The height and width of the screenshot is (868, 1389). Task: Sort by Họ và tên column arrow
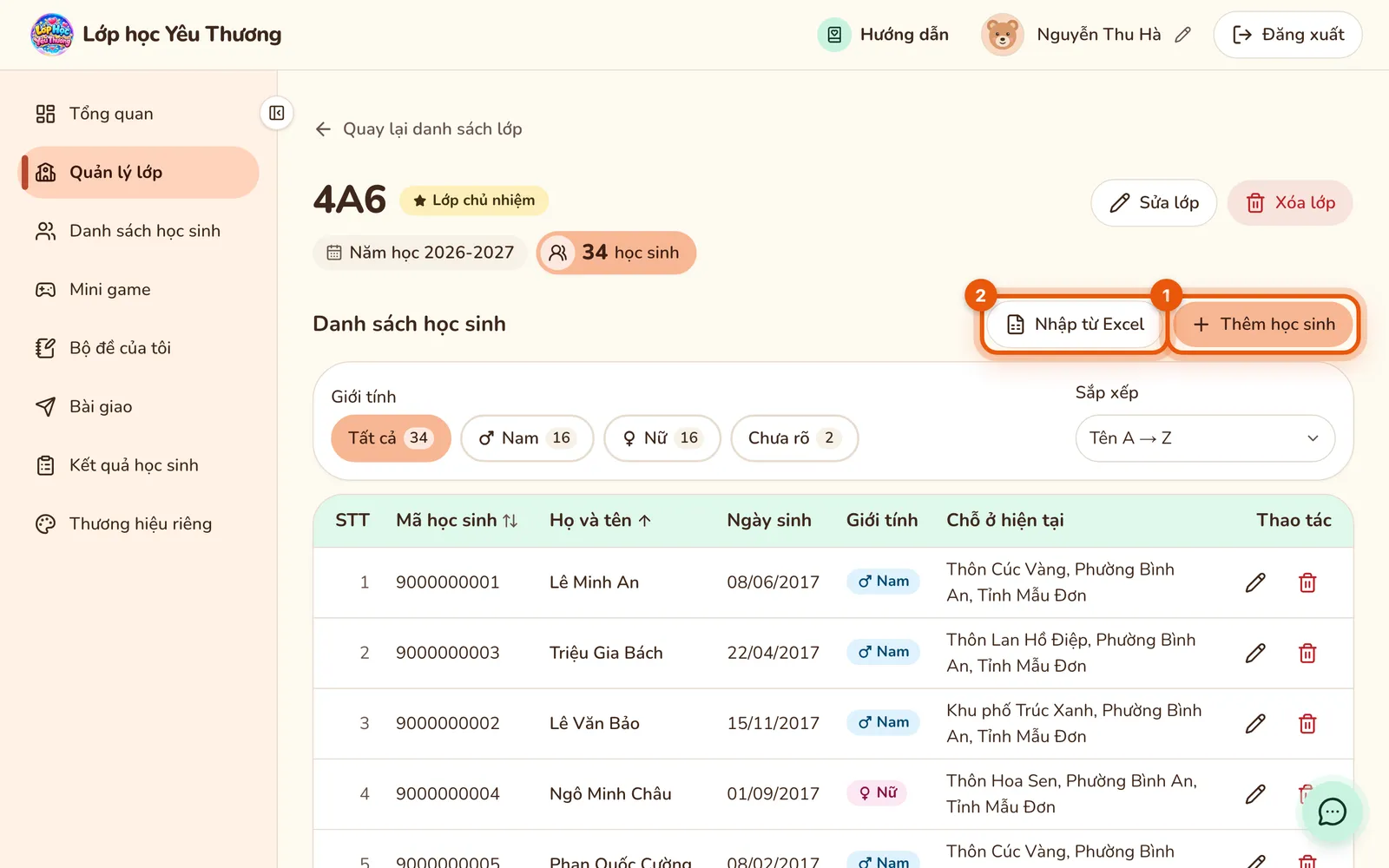click(x=644, y=521)
